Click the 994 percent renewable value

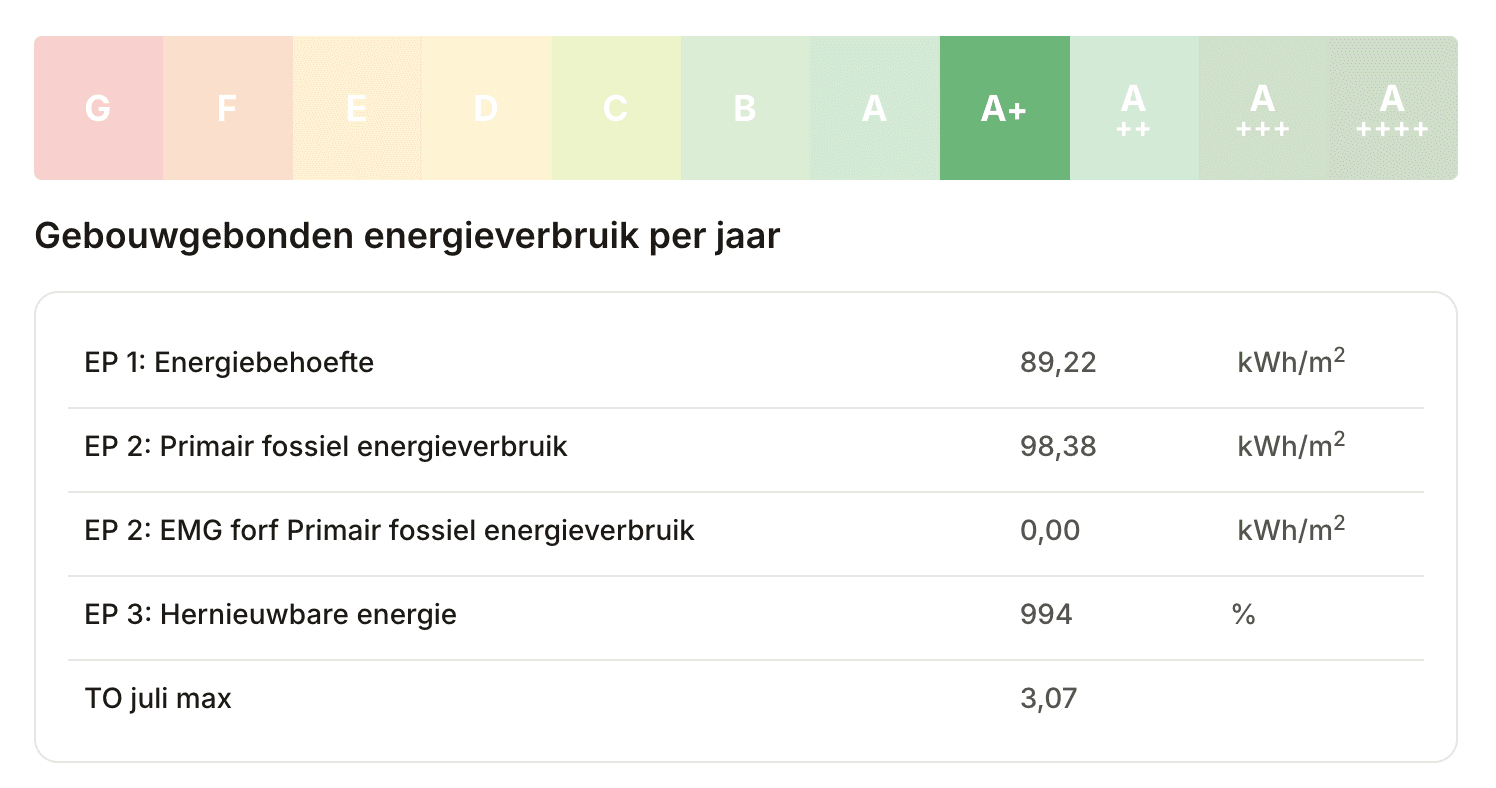coord(1046,614)
